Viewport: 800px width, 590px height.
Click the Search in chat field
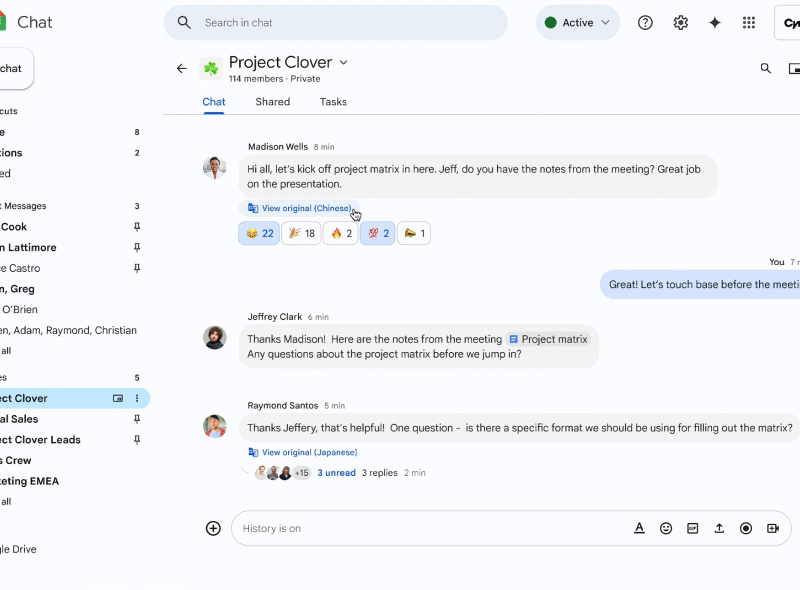336,22
